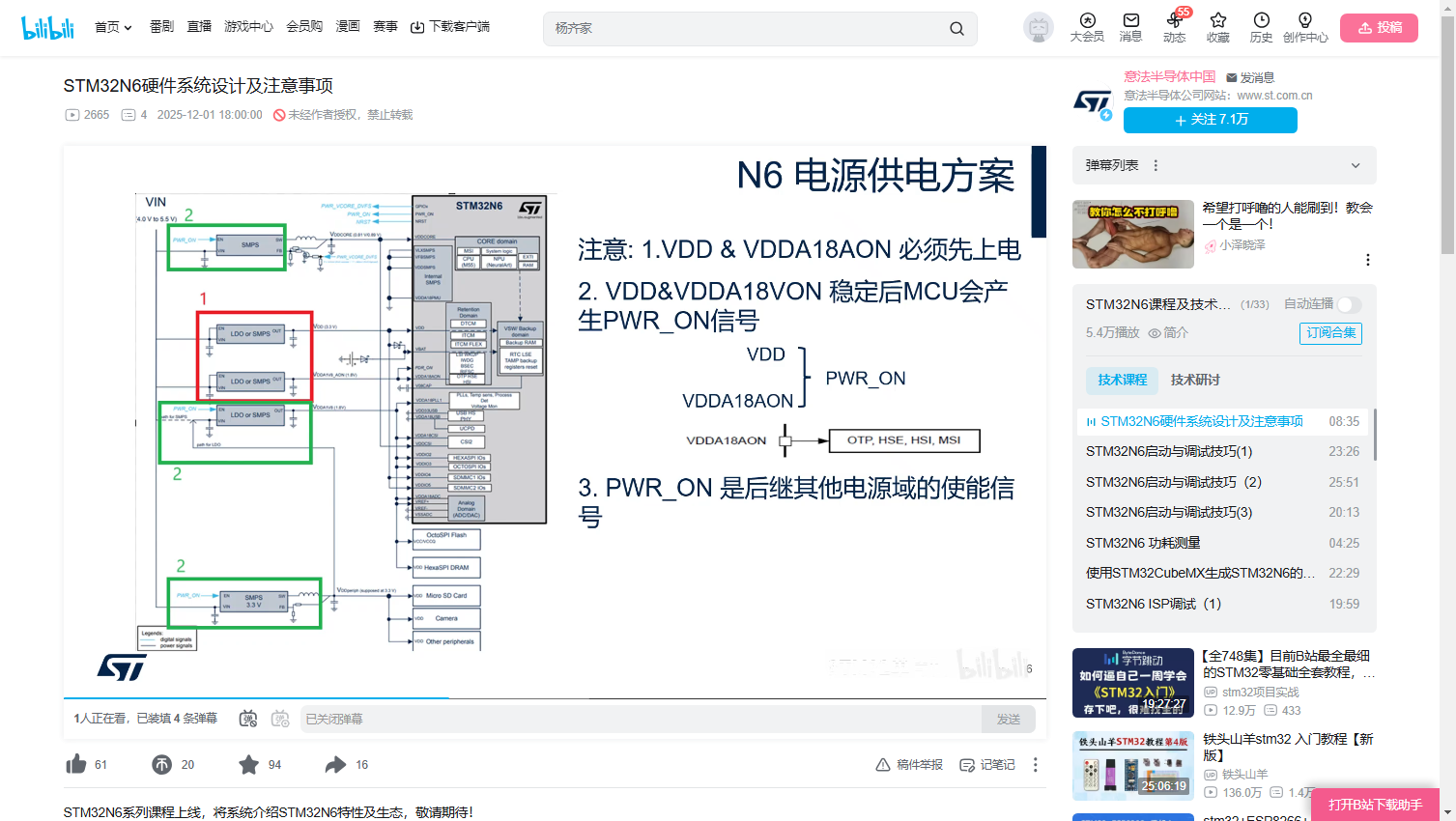Open the more options dots beside 记笔记
The image size is (1456, 821).
click(1036, 765)
